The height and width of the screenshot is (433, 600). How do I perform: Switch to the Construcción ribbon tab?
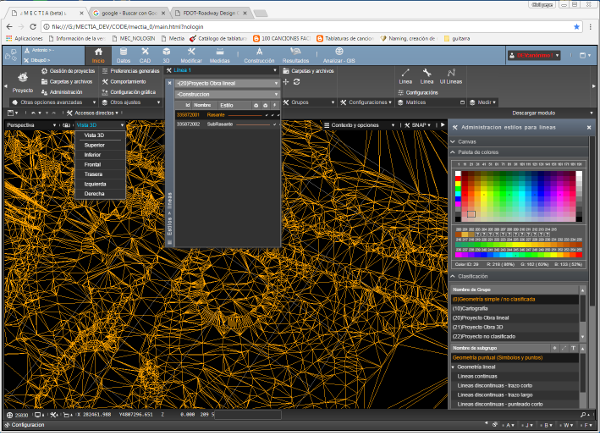click(x=259, y=55)
